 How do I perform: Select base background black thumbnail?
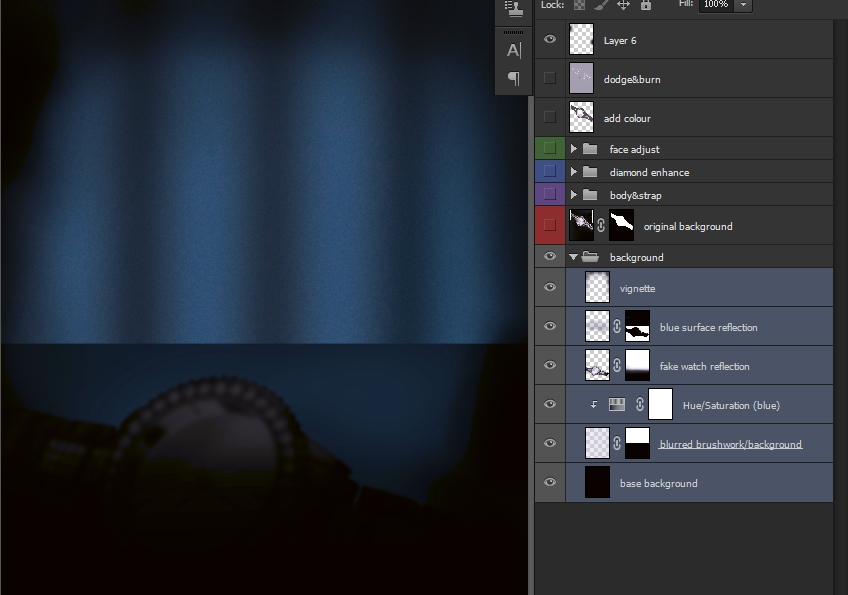pyautogui.click(x=598, y=482)
